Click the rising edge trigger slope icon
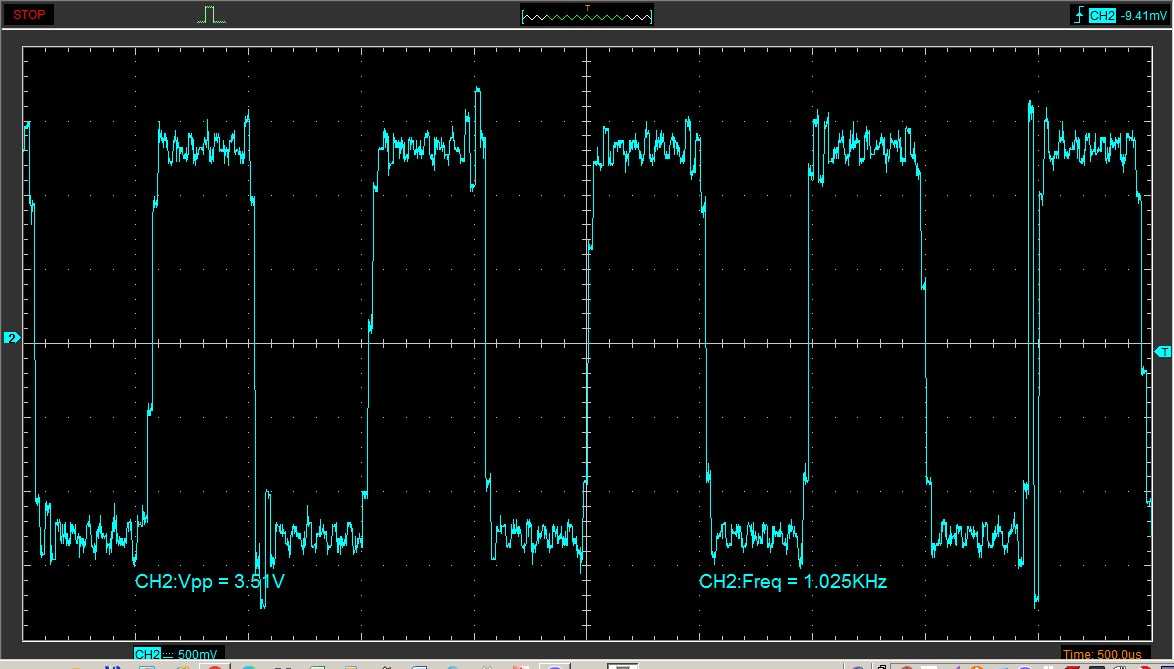1174x669 pixels. point(1079,16)
